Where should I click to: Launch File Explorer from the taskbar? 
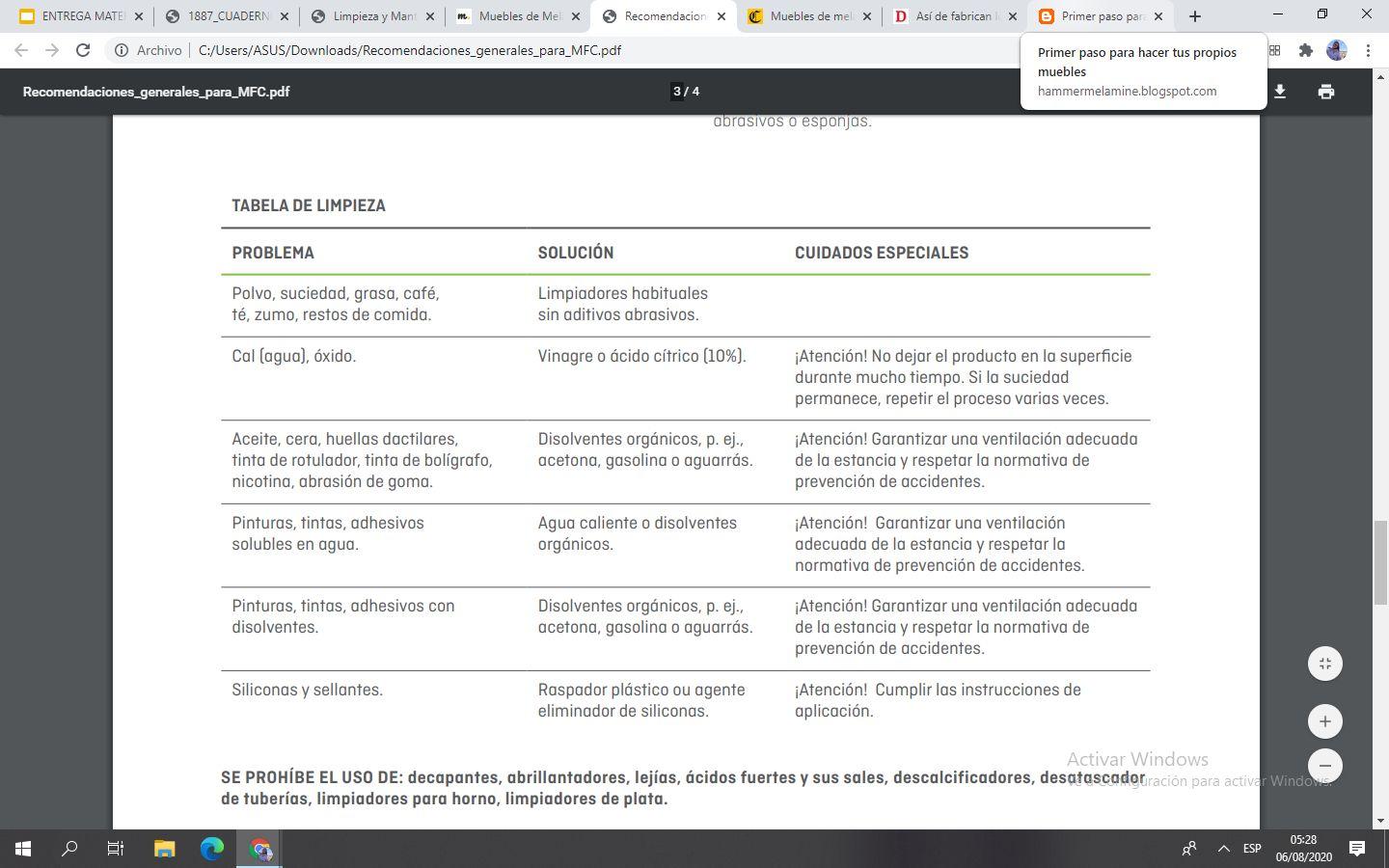click(x=164, y=849)
